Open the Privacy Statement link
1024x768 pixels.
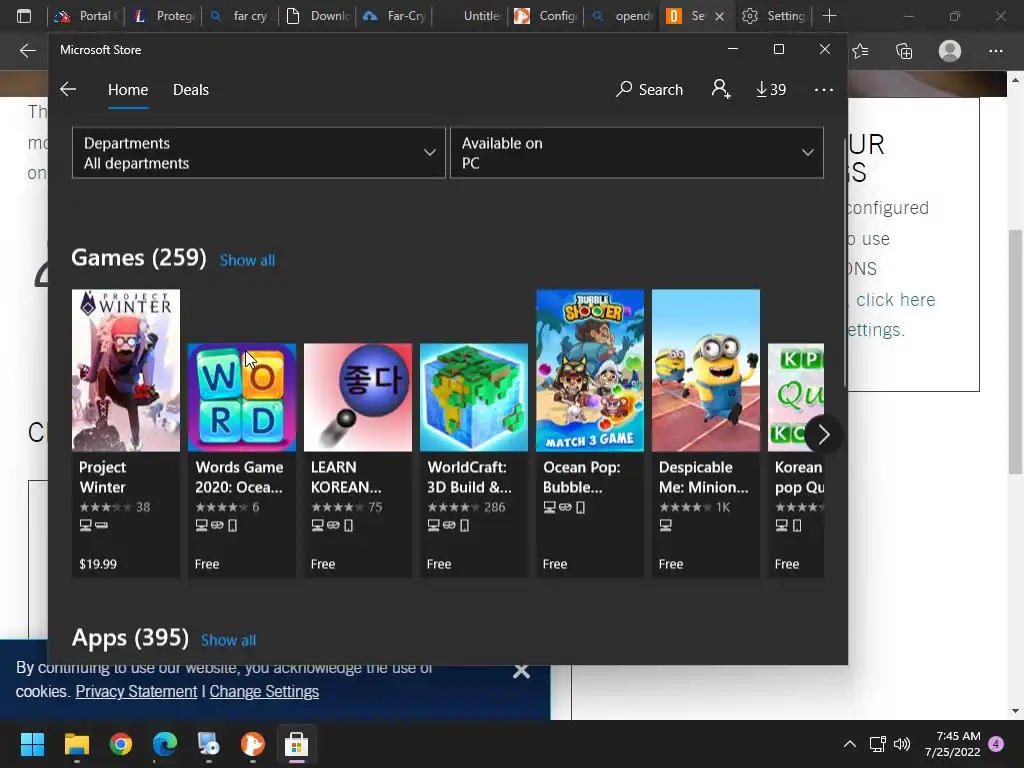click(136, 692)
